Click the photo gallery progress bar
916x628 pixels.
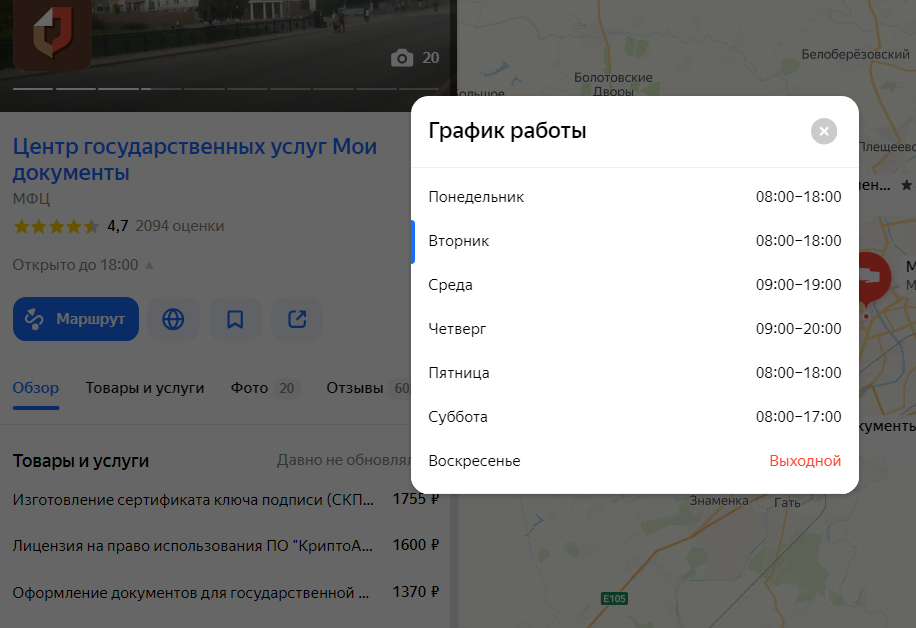point(225,89)
